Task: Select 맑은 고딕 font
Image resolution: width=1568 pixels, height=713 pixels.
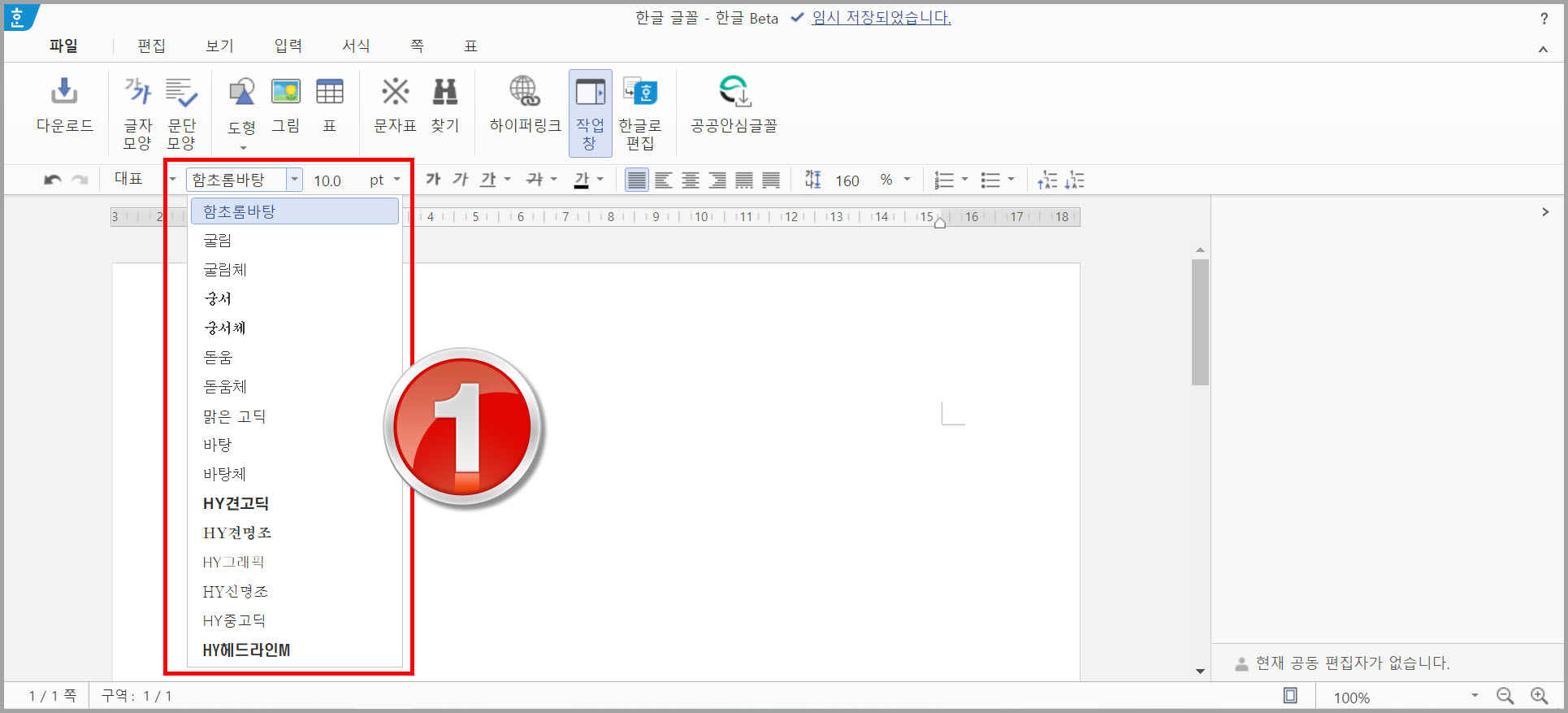Action: coord(295,416)
